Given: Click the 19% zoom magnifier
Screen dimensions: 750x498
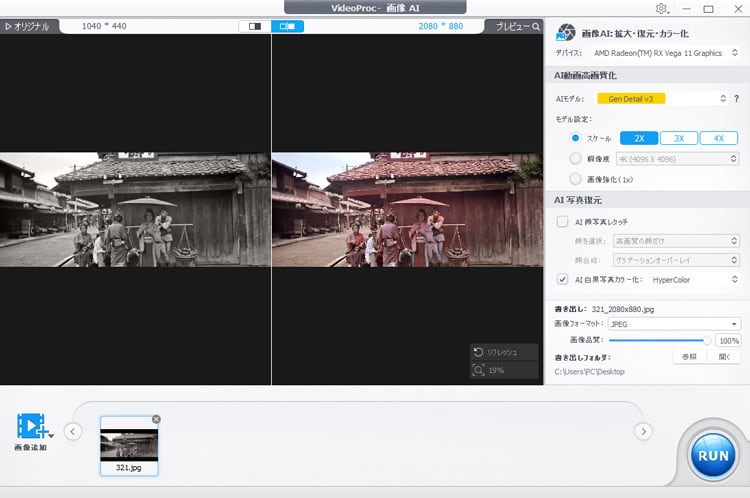Looking at the screenshot, I should click(478, 370).
